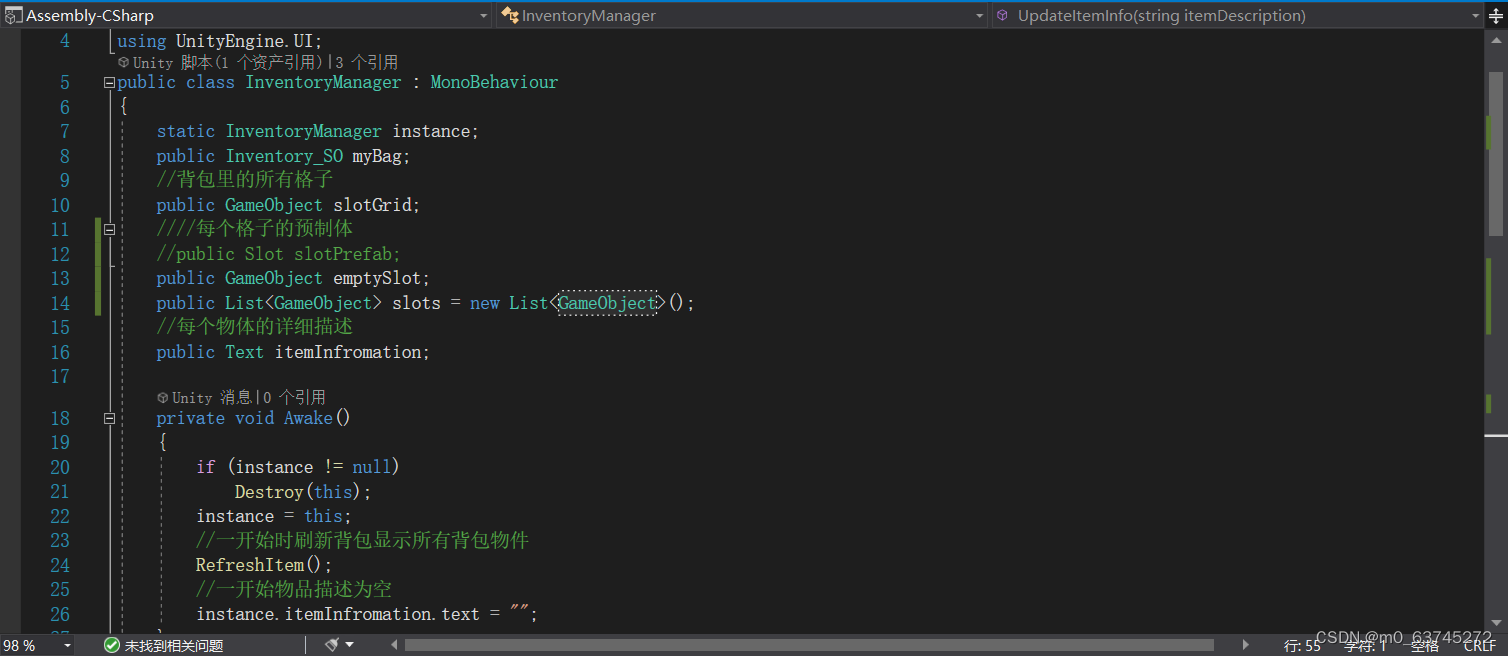Click the 'slotGrid' field name
The height and width of the screenshot is (656, 1508).
372,205
